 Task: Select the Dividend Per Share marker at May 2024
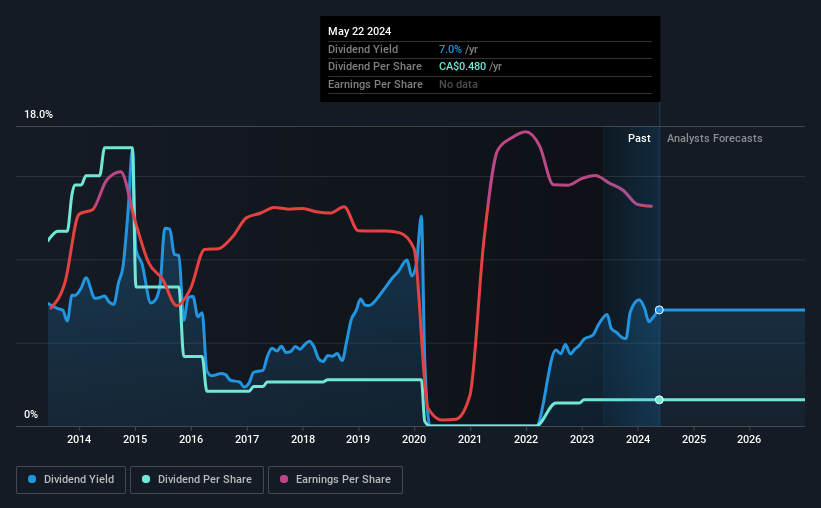point(659,400)
